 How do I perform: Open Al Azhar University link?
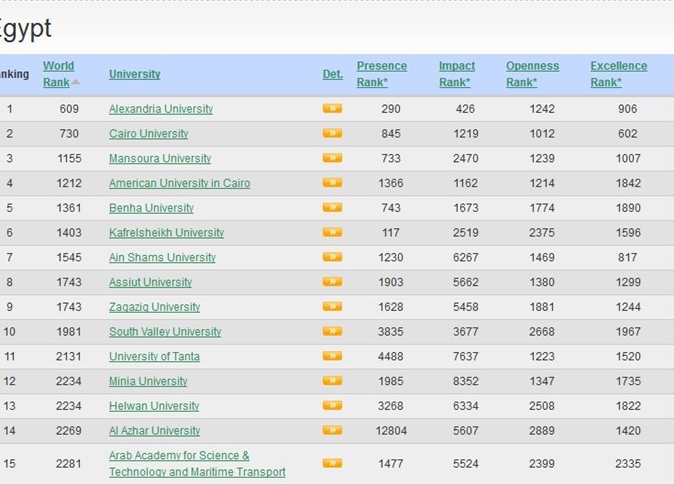[154, 430]
